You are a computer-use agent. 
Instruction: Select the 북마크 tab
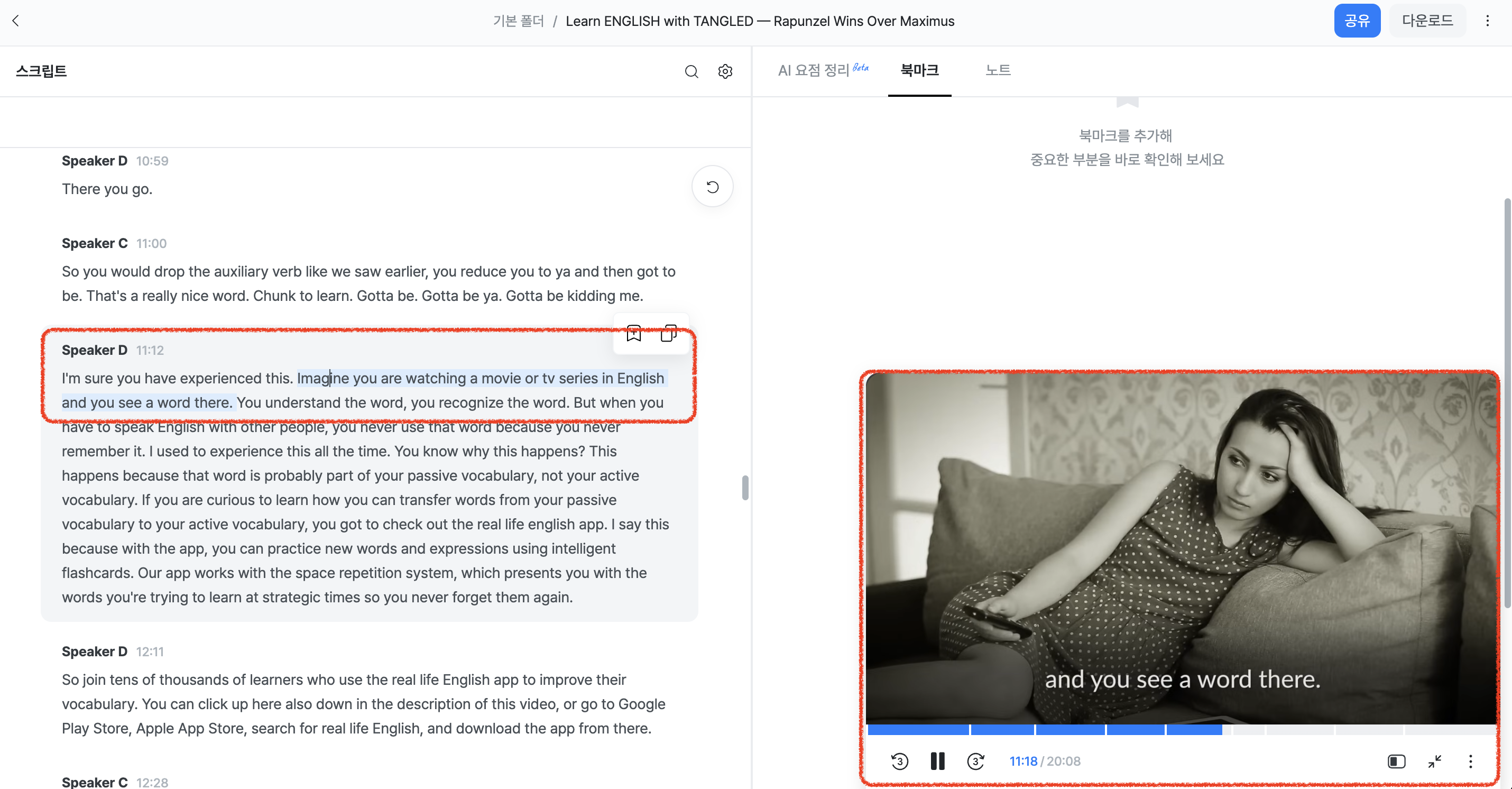pos(920,70)
